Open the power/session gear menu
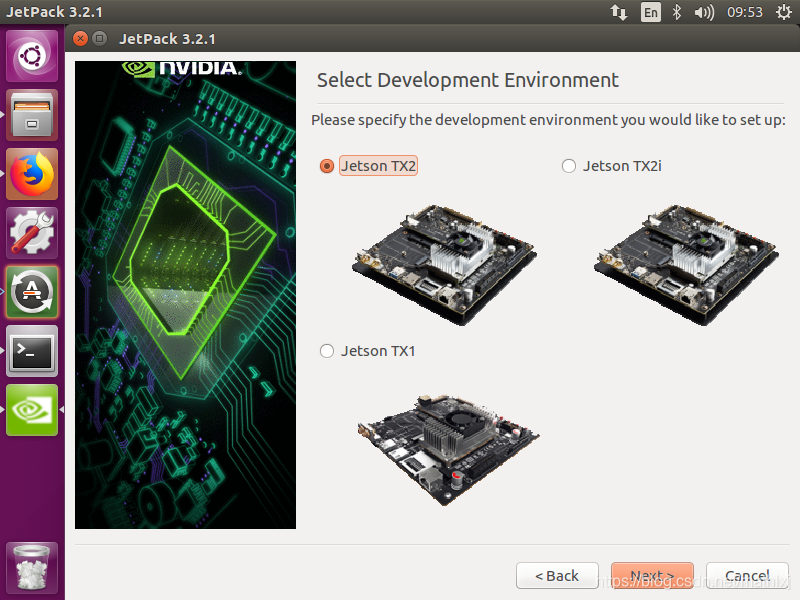The width and height of the screenshot is (800, 600). coord(784,12)
